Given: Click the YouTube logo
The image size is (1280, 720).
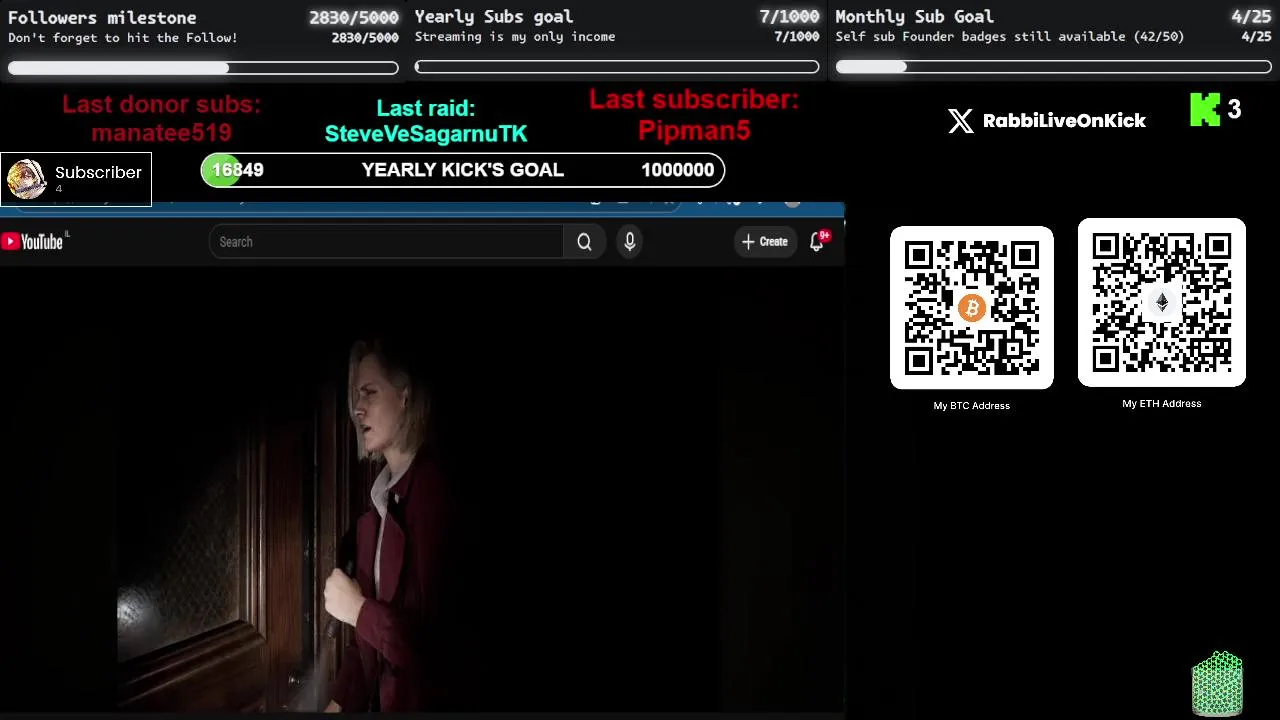Looking at the screenshot, I should (32, 241).
